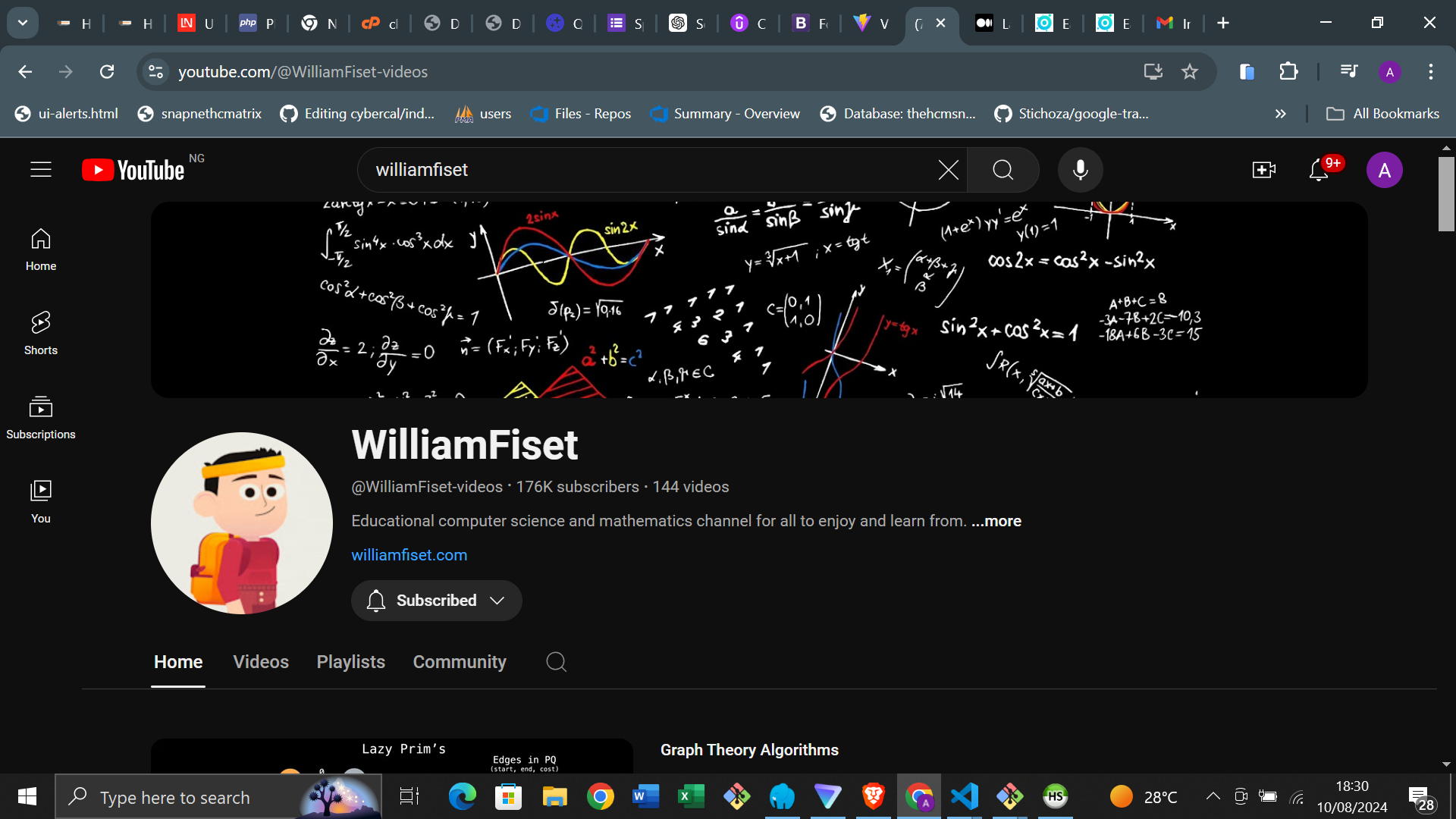1456x819 pixels.
Task: Select the Videos tab on channel
Action: pyautogui.click(x=262, y=662)
